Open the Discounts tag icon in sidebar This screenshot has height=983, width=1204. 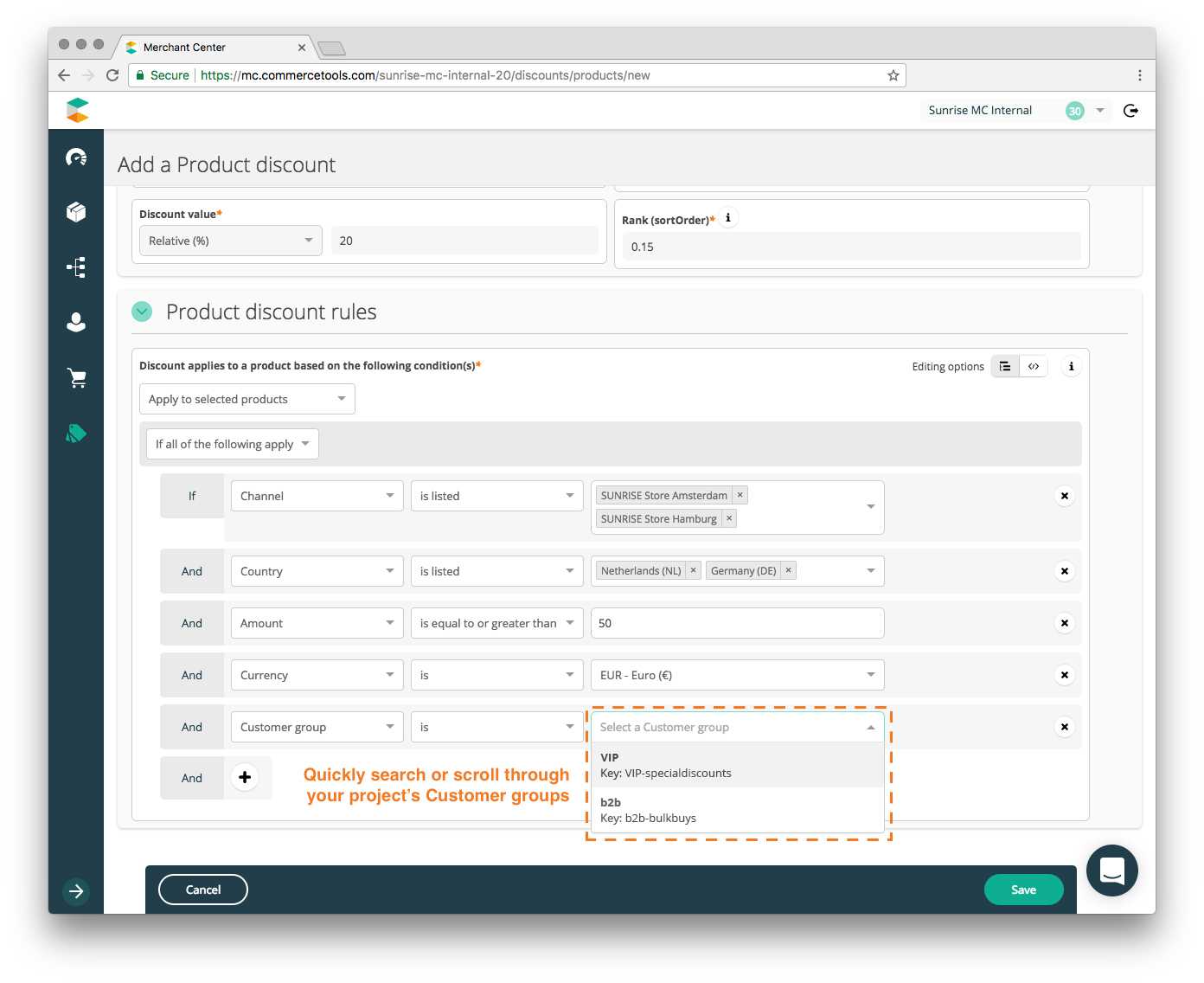pos(76,434)
